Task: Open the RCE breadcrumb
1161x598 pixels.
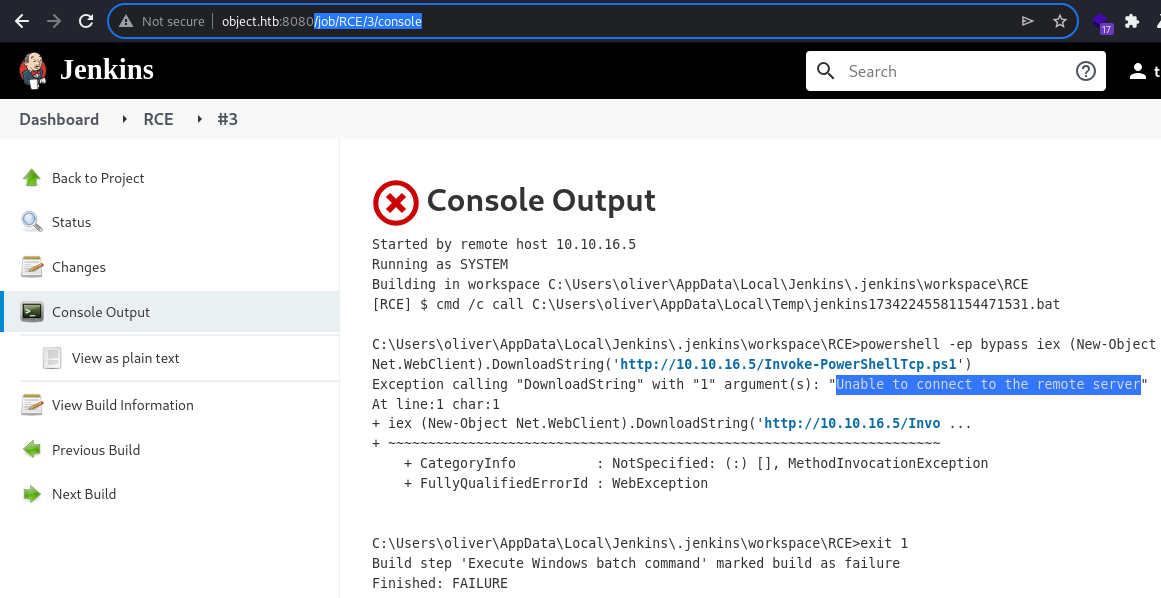Action: [158, 119]
